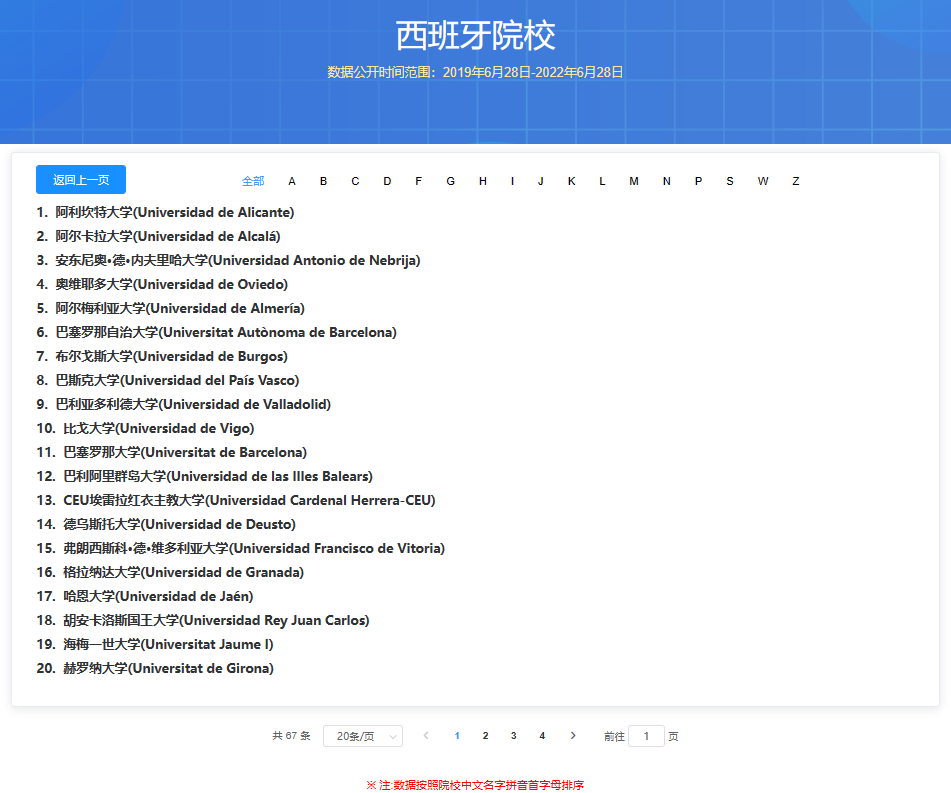Viewport: 951px width, 793px height.
Task: Open 赫罗纳大学 (Universitat de Girona) entry
Action: (155, 668)
